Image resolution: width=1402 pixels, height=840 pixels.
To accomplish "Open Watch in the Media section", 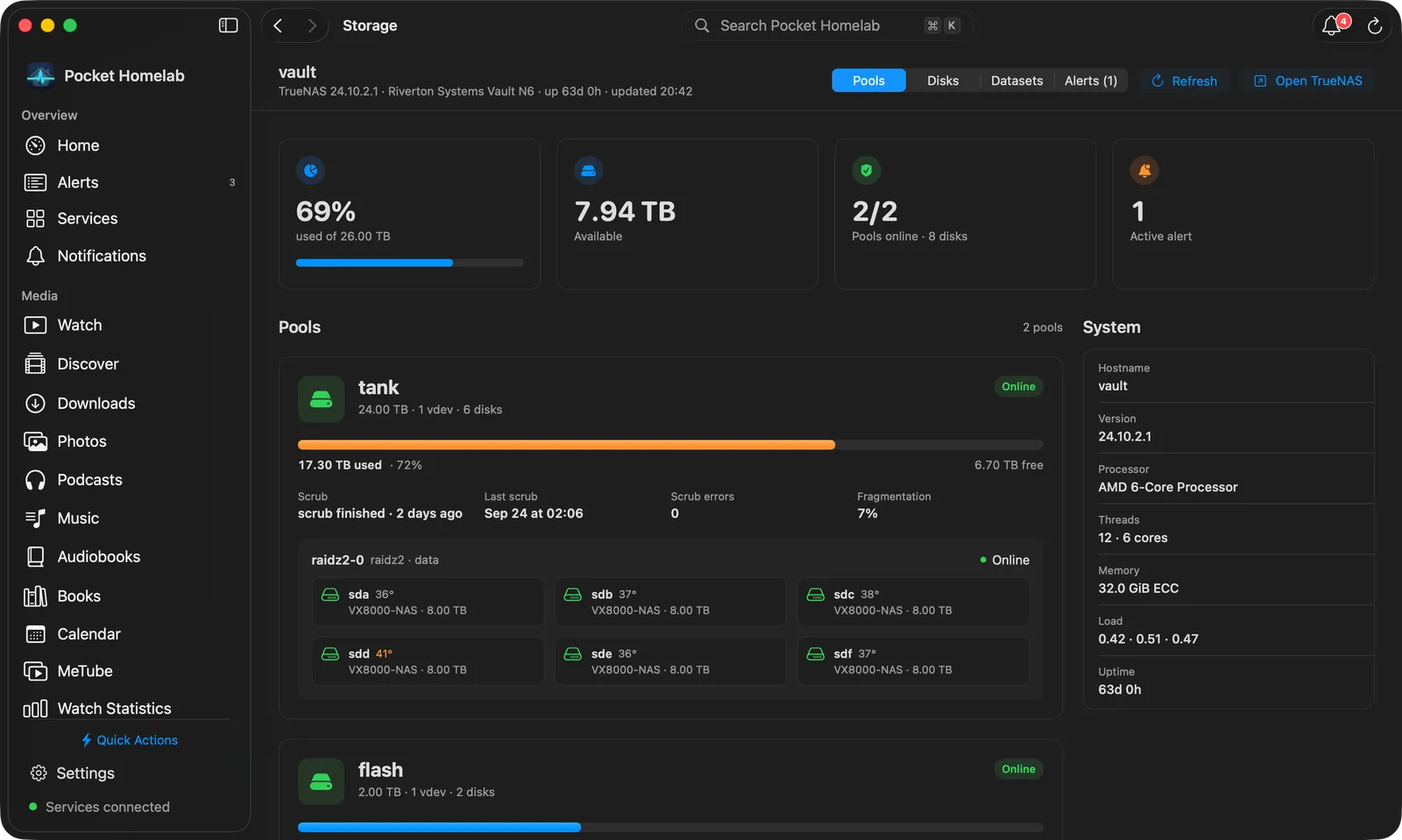I will pos(129,325).
